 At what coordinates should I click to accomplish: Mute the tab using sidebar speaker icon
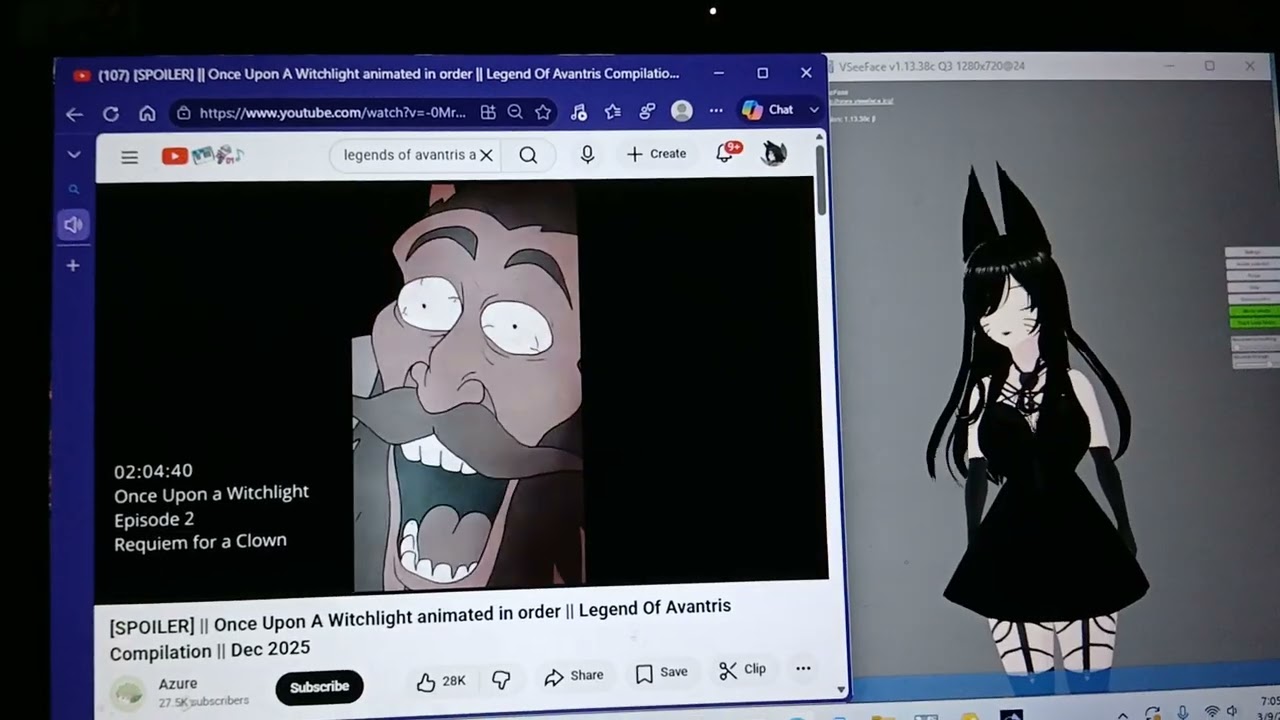coord(73,225)
